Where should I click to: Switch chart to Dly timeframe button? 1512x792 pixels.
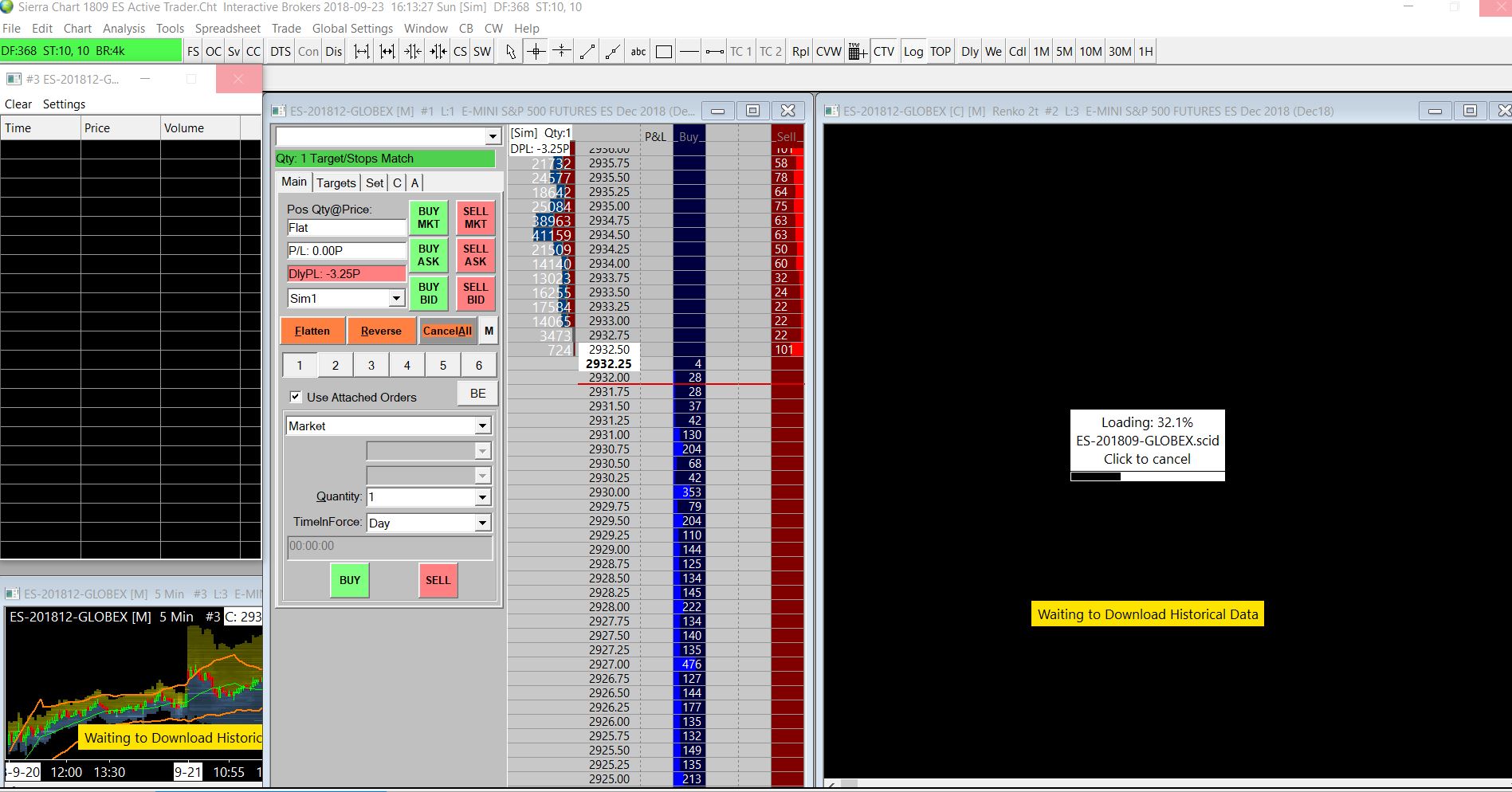pos(970,52)
